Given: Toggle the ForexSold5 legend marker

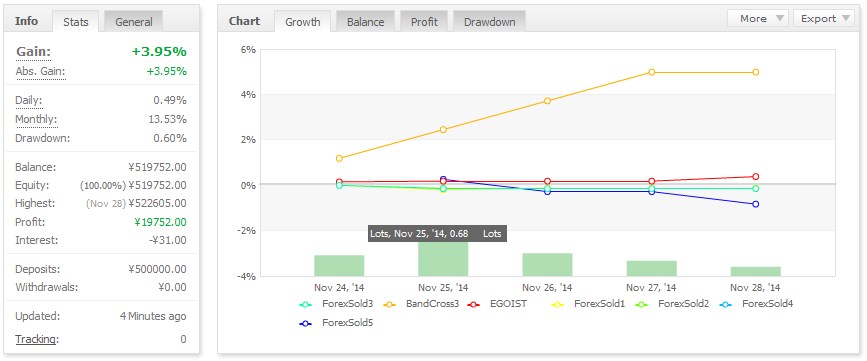Looking at the screenshot, I should 306,323.
